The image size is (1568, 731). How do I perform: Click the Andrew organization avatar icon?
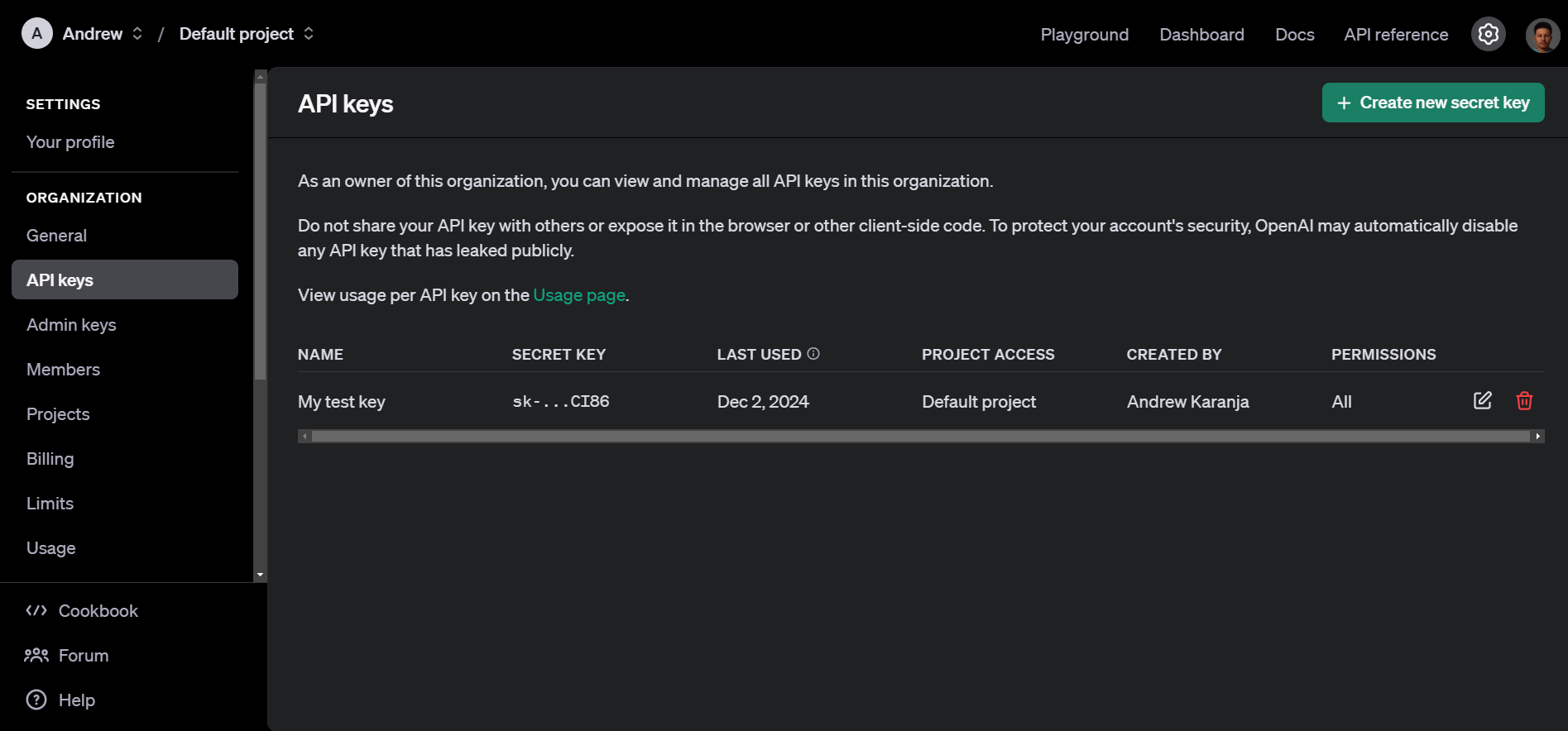36,34
